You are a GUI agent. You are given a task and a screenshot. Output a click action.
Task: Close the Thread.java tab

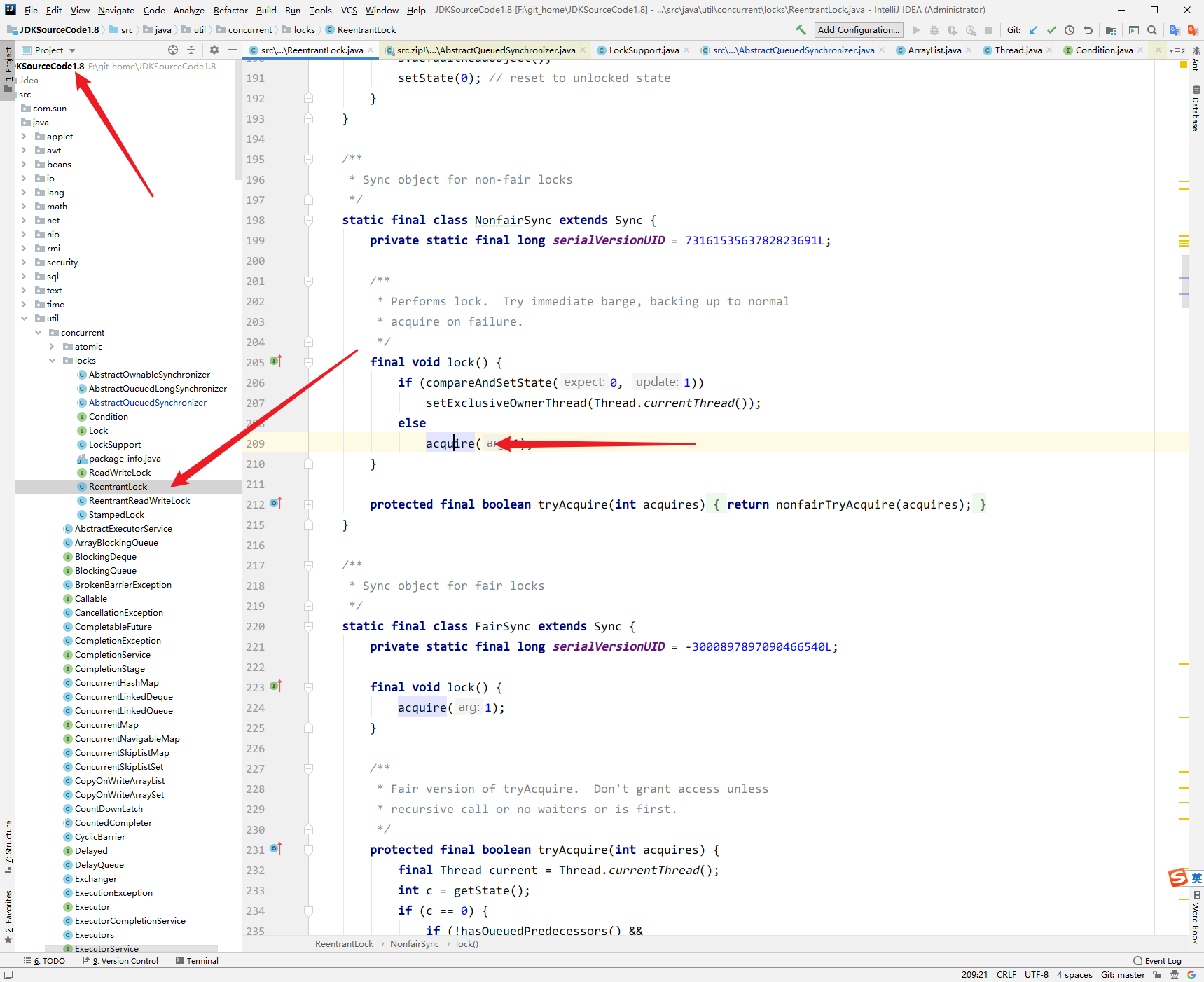coord(1049,50)
